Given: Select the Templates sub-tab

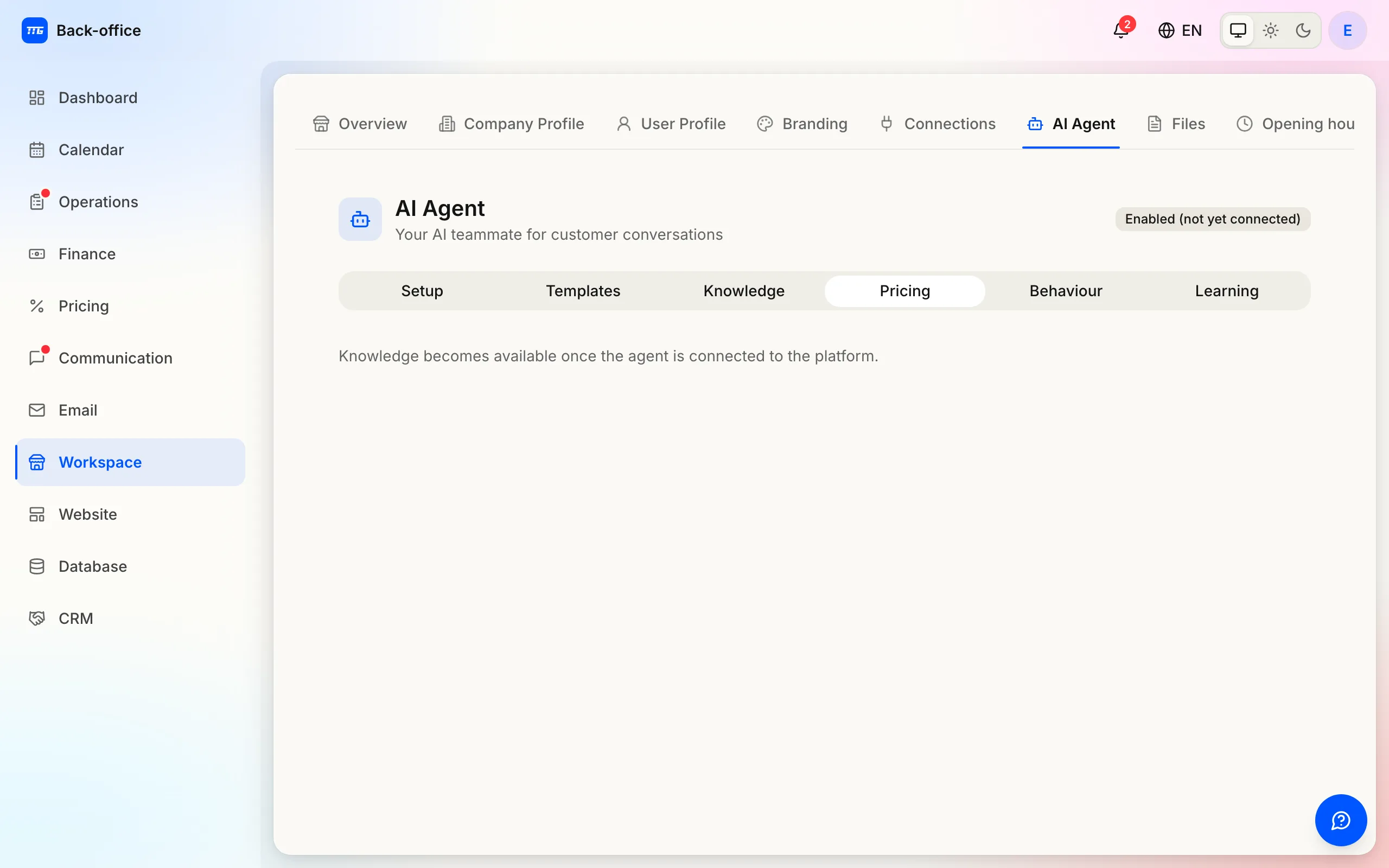Looking at the screenshot, I should click(583, 291).
